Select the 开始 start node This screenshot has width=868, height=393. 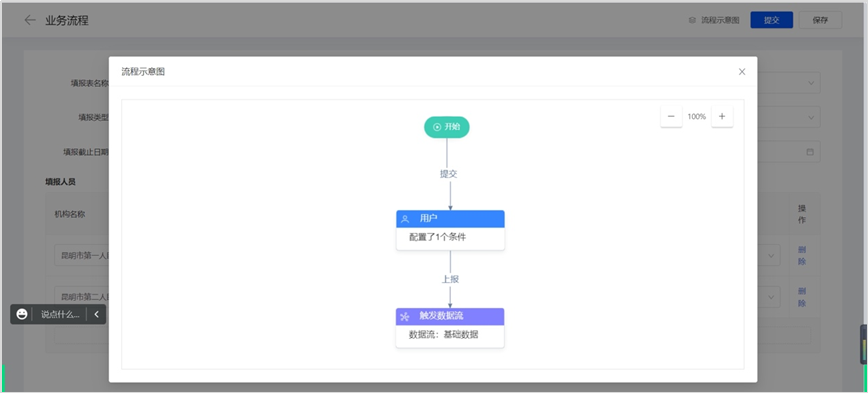tap(447, 127)
